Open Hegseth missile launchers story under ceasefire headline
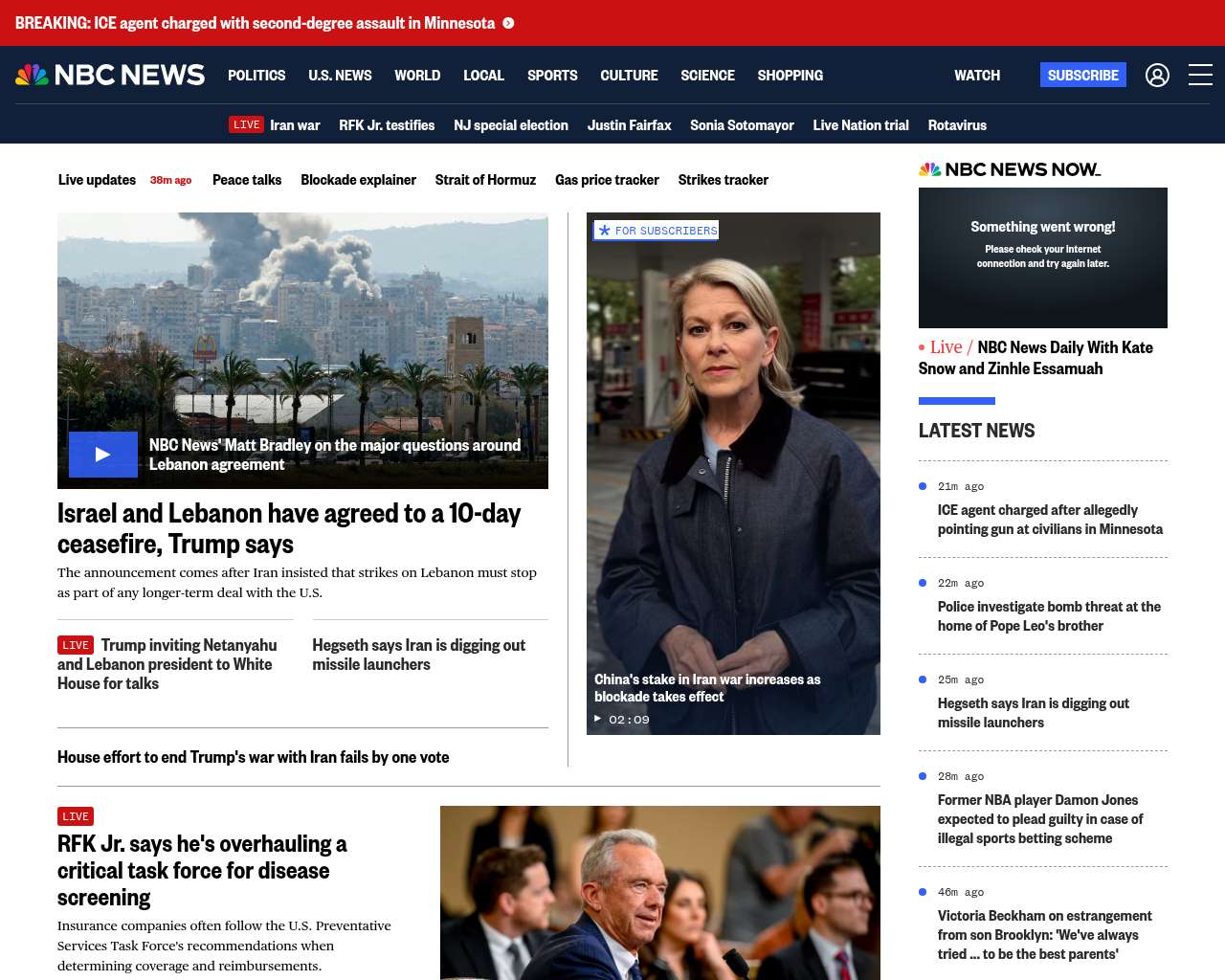 (418, 655)
